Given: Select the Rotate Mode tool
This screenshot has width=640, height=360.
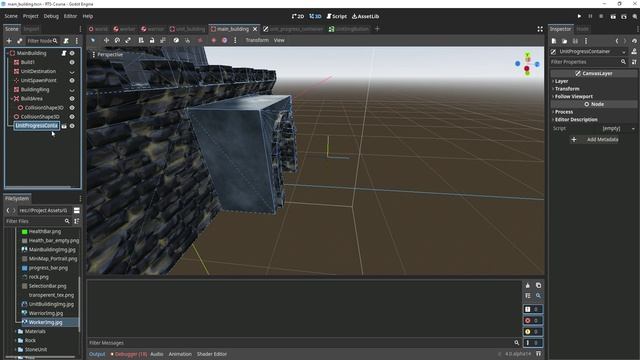Looking at the screenshot, I should (117, 40).
